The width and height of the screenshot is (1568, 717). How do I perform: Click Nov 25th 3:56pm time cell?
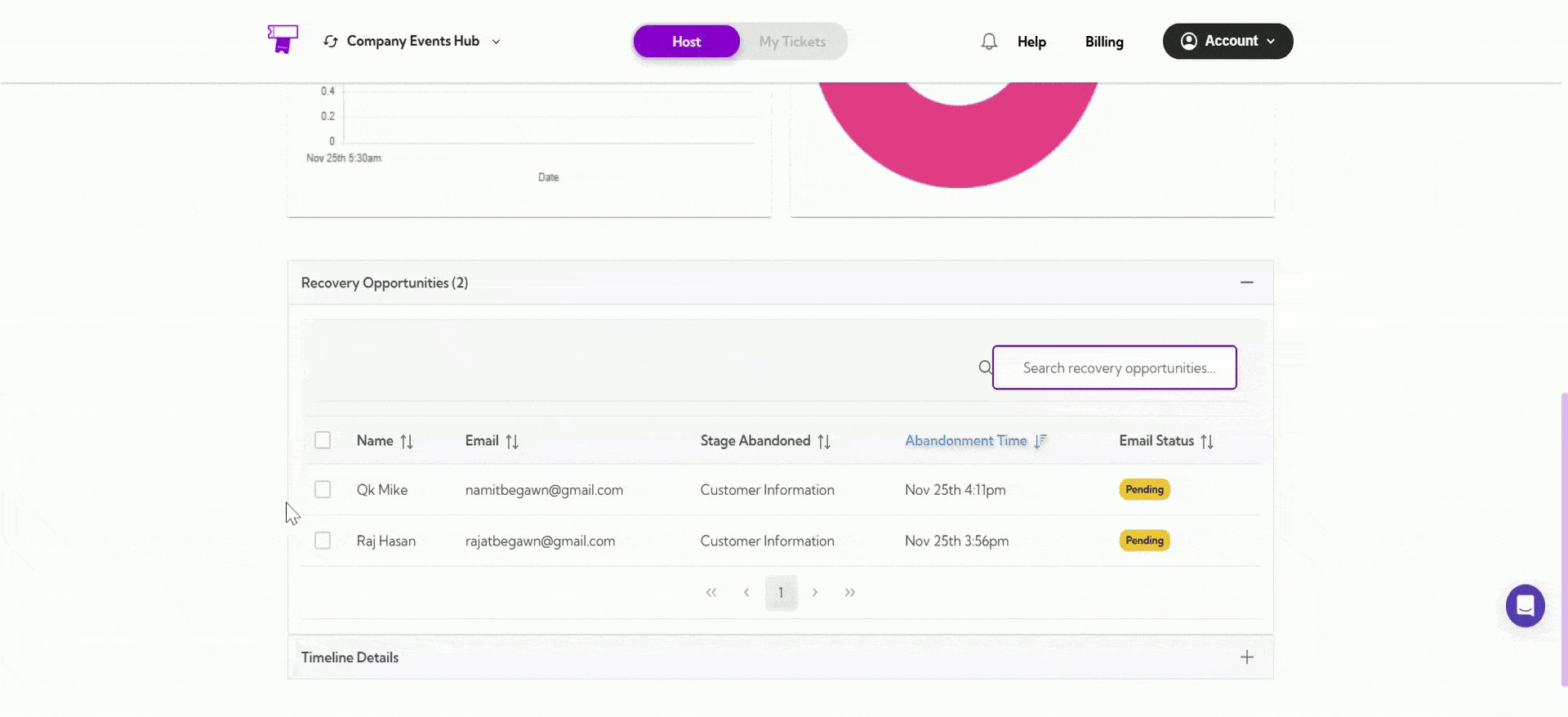pyautogui.click(x=957, y=541)
